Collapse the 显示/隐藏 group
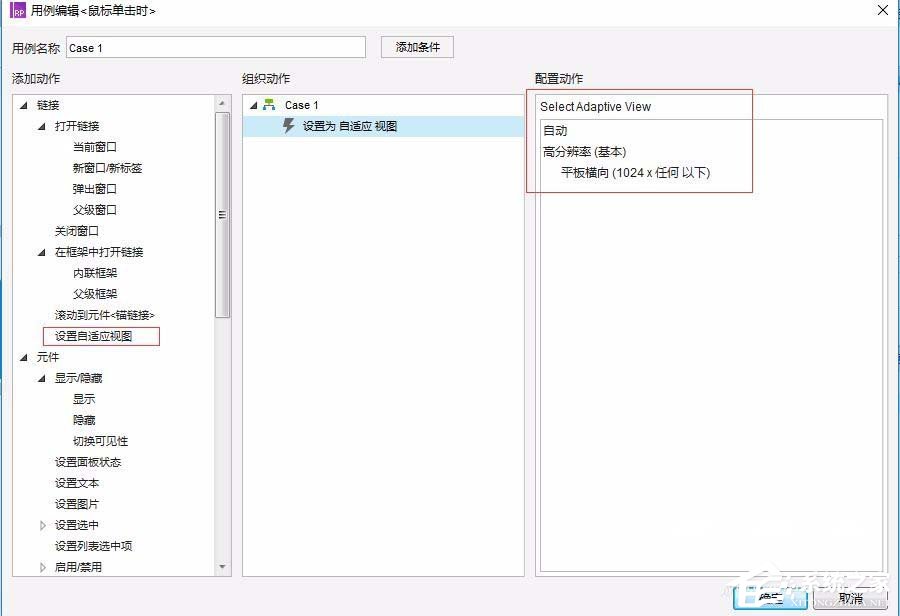Image resolution: width=900 pixels, height=616 pixels. tap(42, 378)
